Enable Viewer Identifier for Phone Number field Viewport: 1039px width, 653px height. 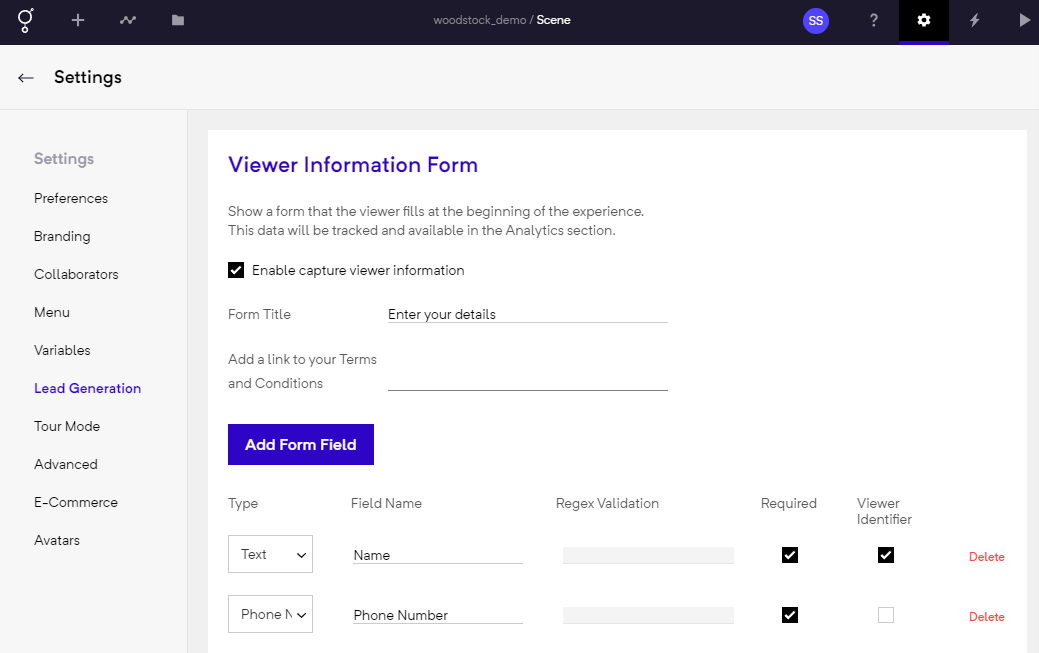886,615
